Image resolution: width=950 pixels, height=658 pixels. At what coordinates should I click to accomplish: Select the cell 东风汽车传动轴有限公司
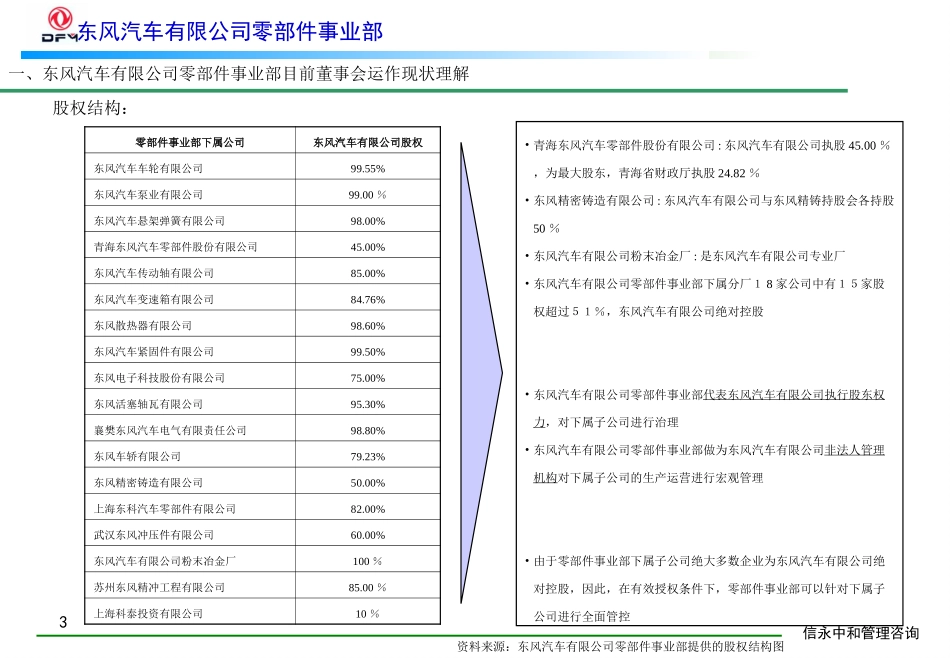coord(153,273)
